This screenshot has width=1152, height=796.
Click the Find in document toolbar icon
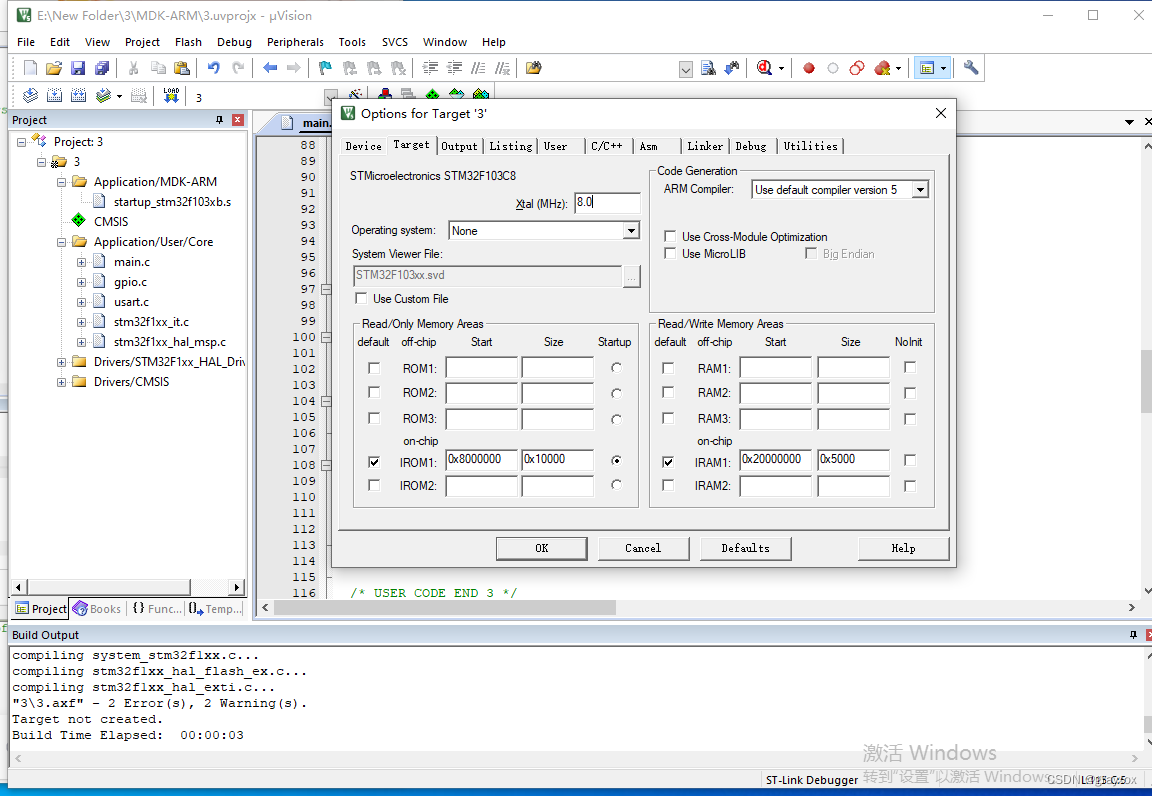coord(708,68)
